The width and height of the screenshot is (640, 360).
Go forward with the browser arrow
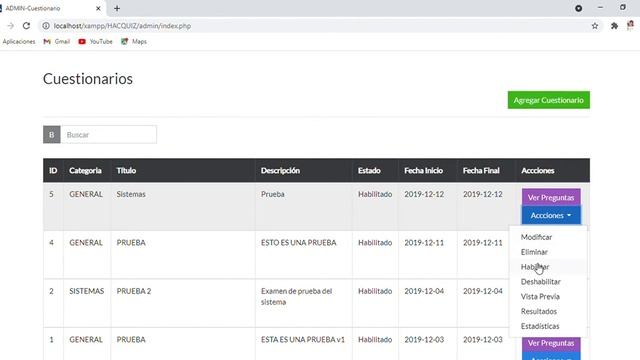pyautogui.click(x=11, y=26)
